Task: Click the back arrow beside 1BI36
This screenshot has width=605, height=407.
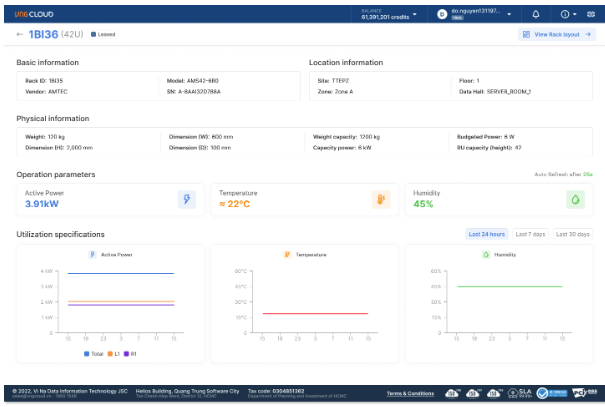Action: [20, 34]
